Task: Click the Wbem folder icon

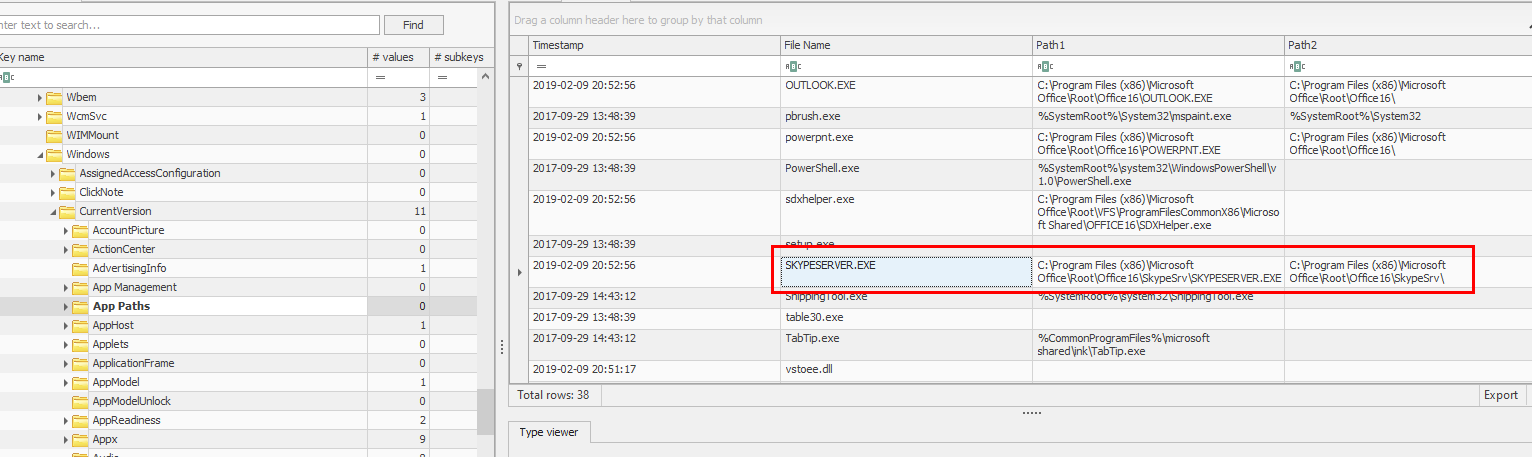Action: [x=54, y=97]
